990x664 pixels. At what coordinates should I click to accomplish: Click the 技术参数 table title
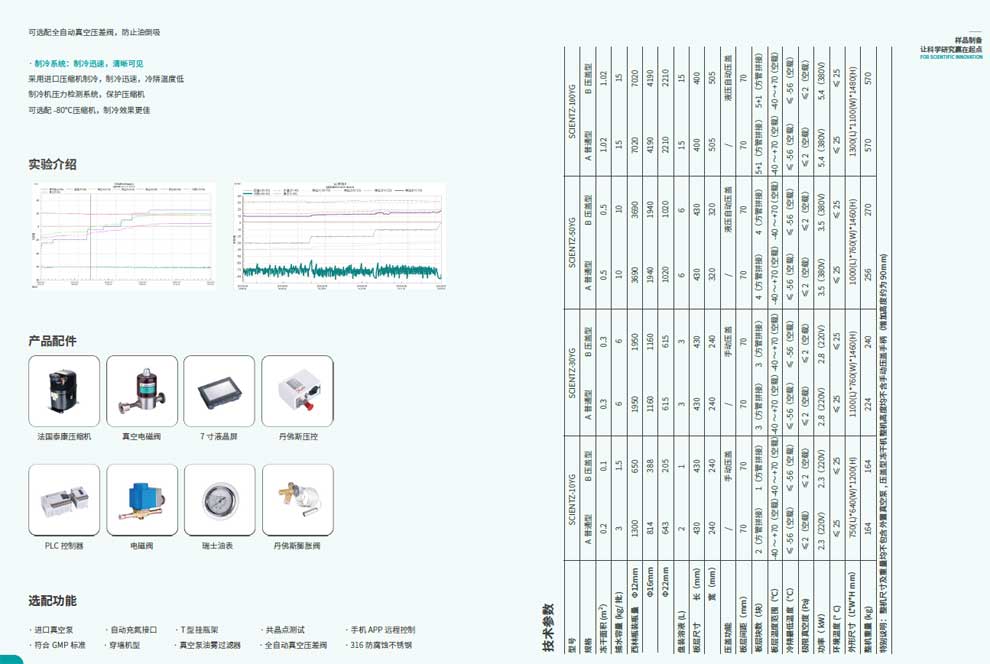pos(548,628)
